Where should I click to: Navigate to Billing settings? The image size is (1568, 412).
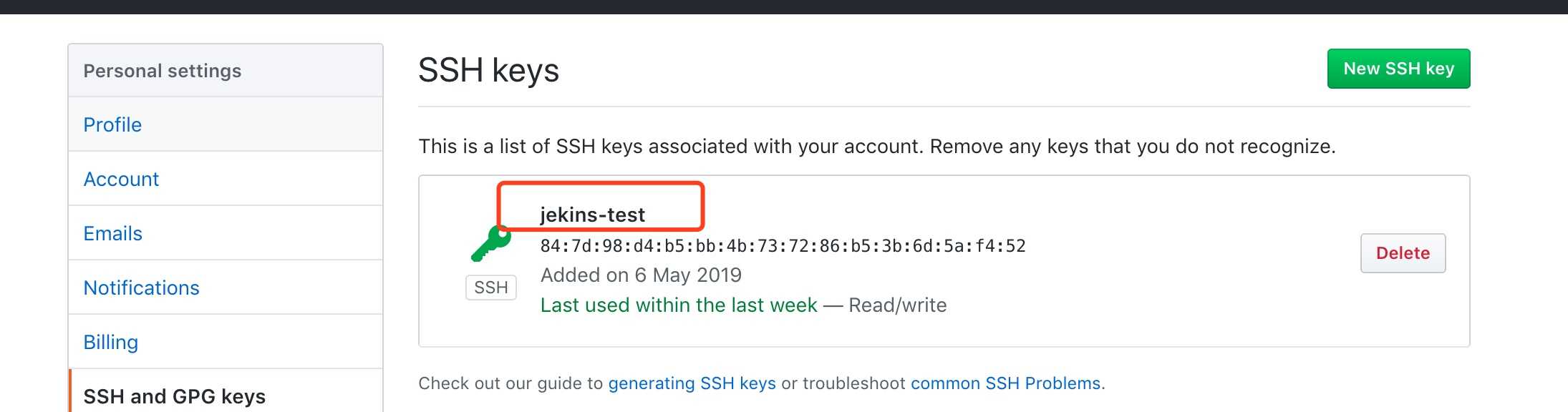[110, 342]
